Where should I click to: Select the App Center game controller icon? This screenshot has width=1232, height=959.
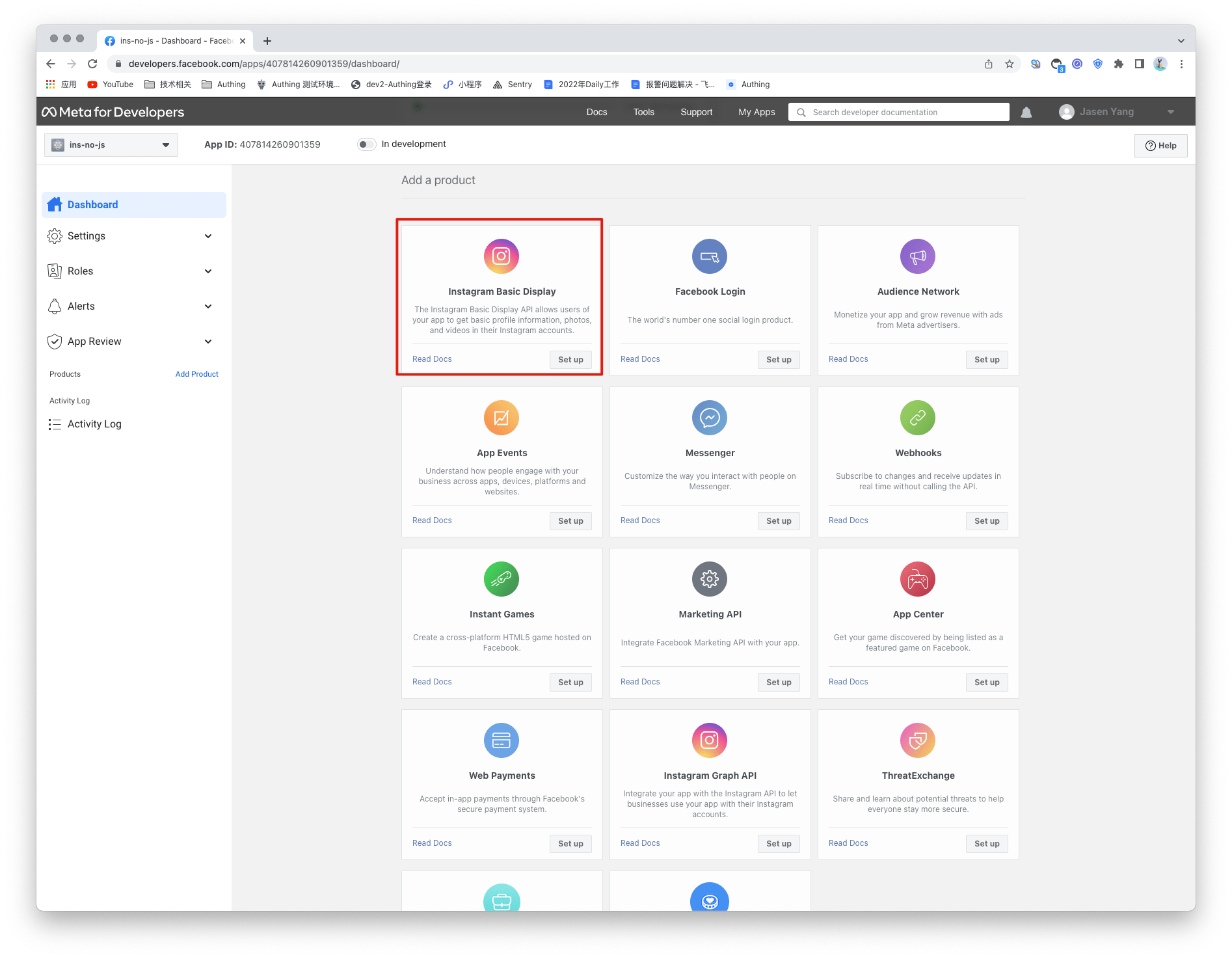click(918, 578)
